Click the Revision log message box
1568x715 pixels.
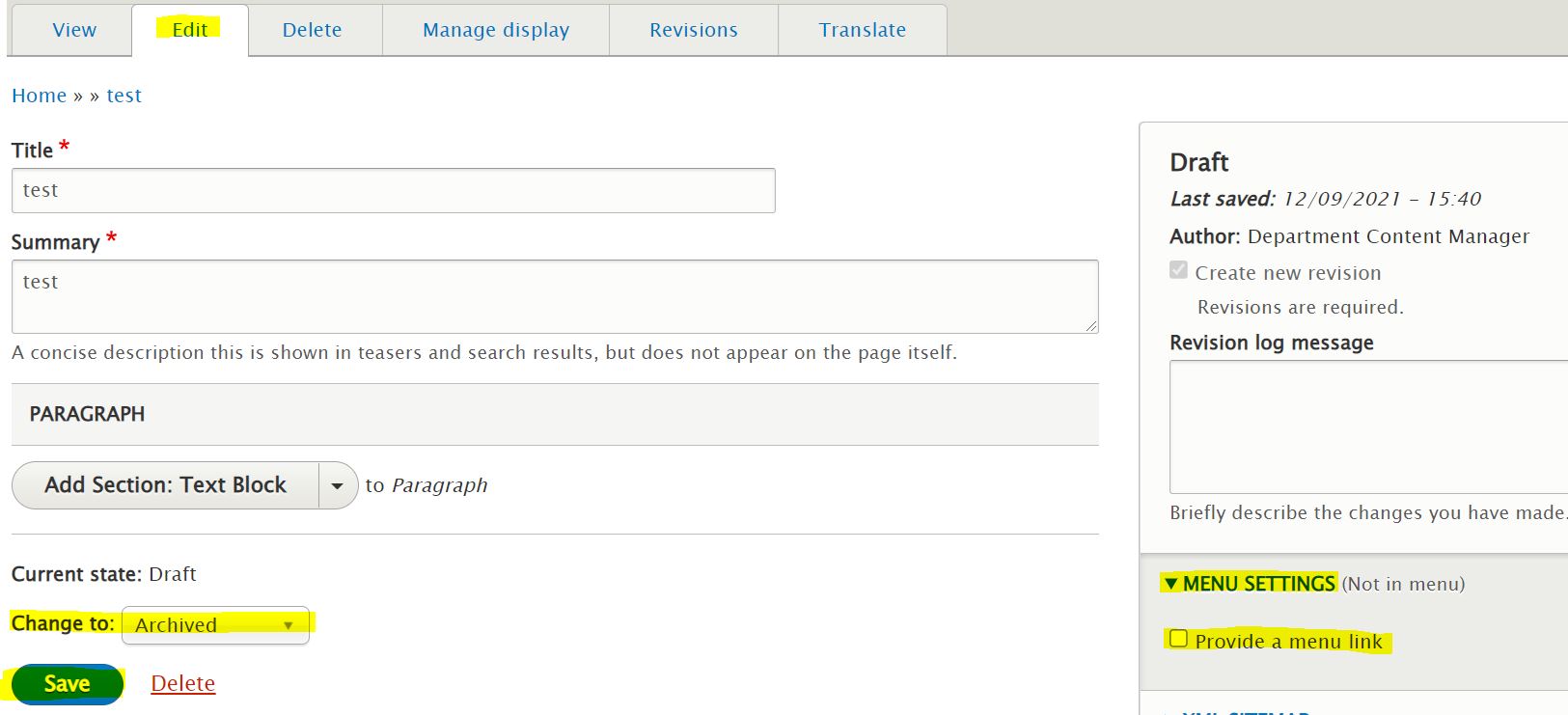[1368, 426]
